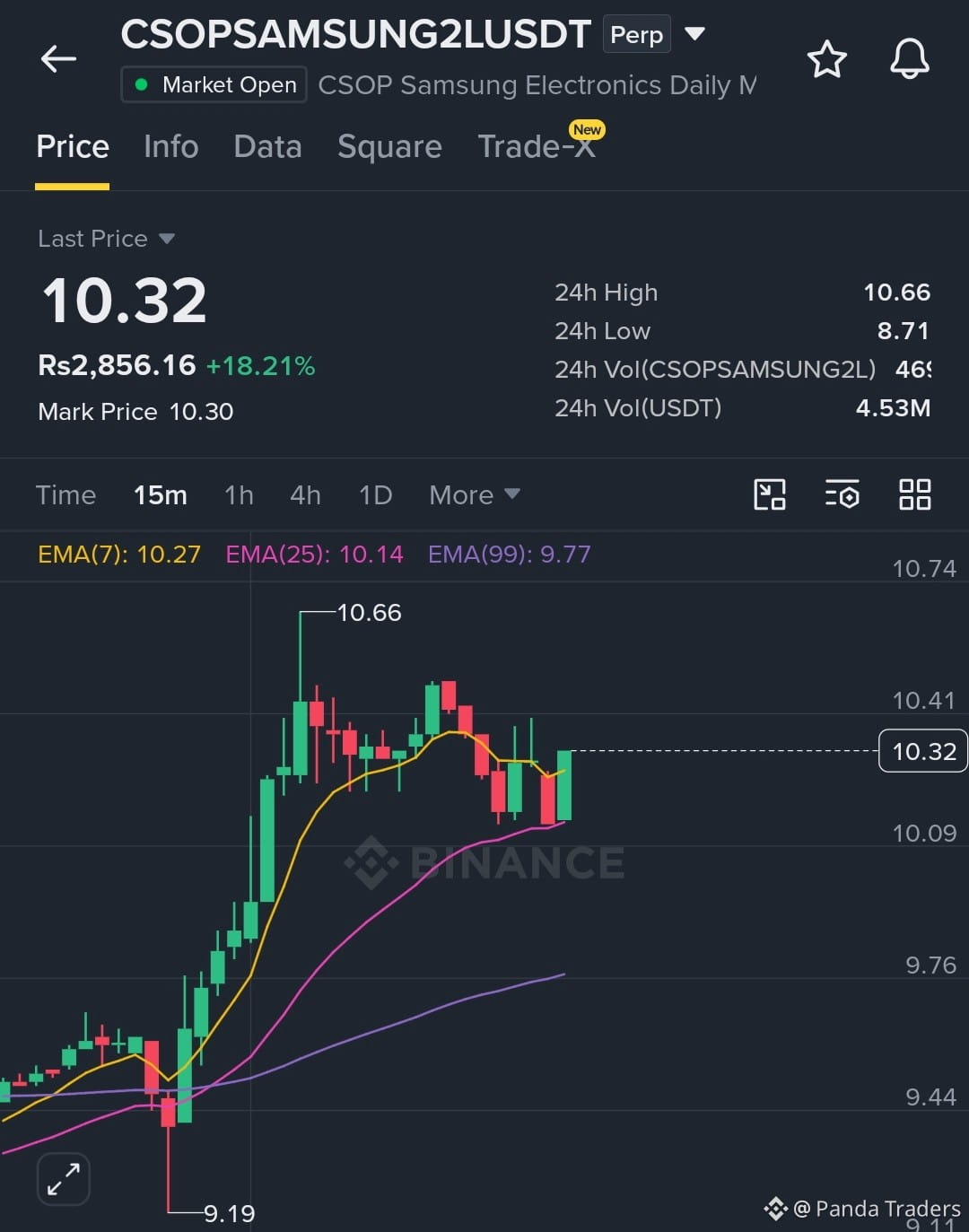Open the four-square grid layout icon

[x=914, y=494]
